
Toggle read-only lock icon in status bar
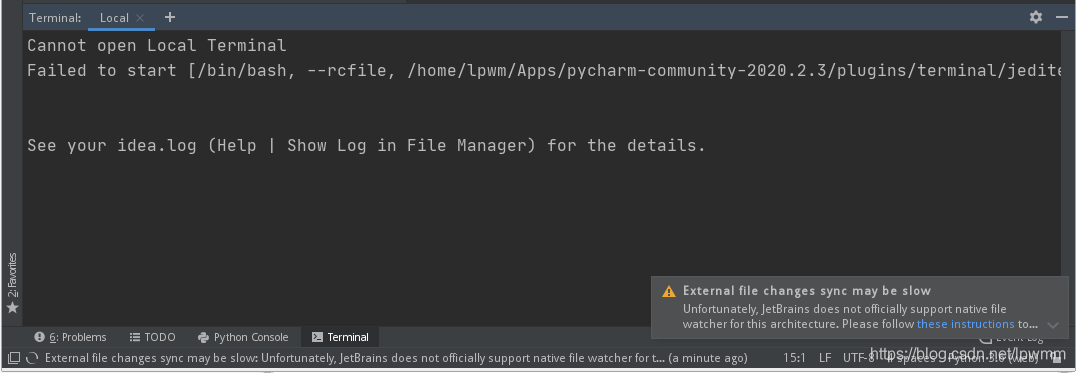click(x=1057, y=357)
